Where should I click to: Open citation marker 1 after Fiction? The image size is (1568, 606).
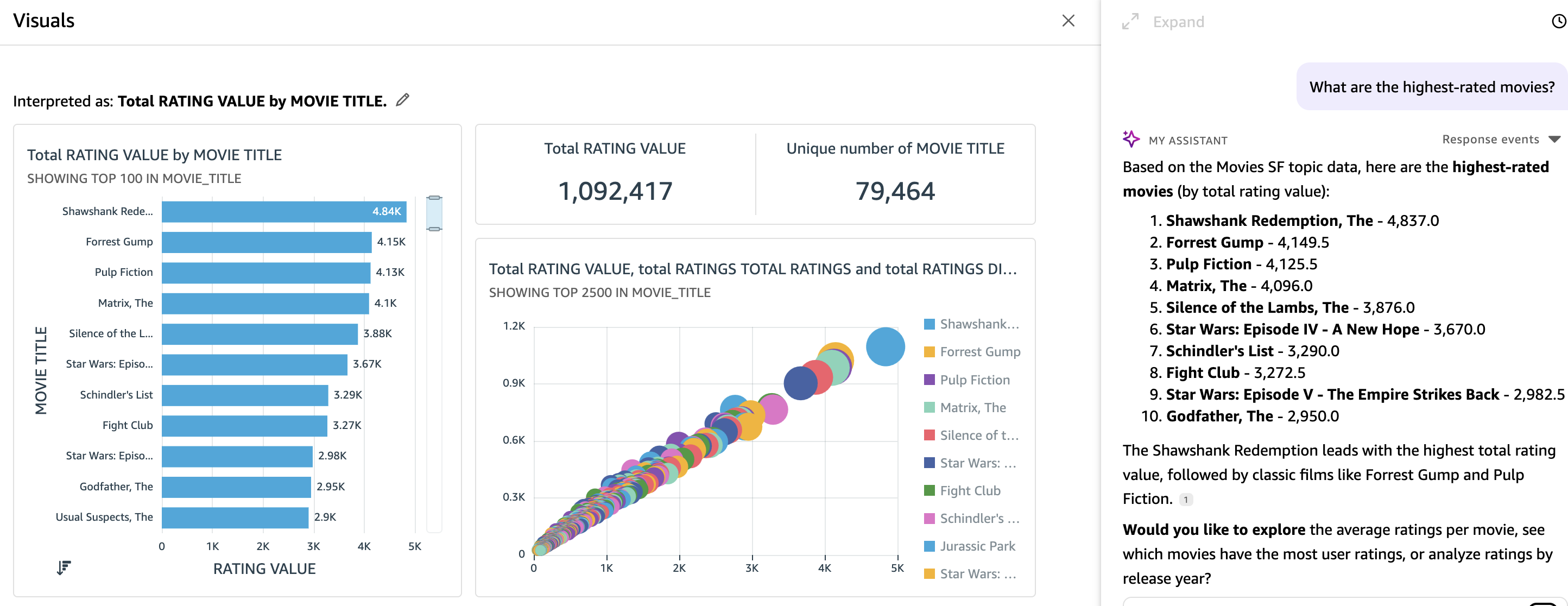(x=1185, y=500)
